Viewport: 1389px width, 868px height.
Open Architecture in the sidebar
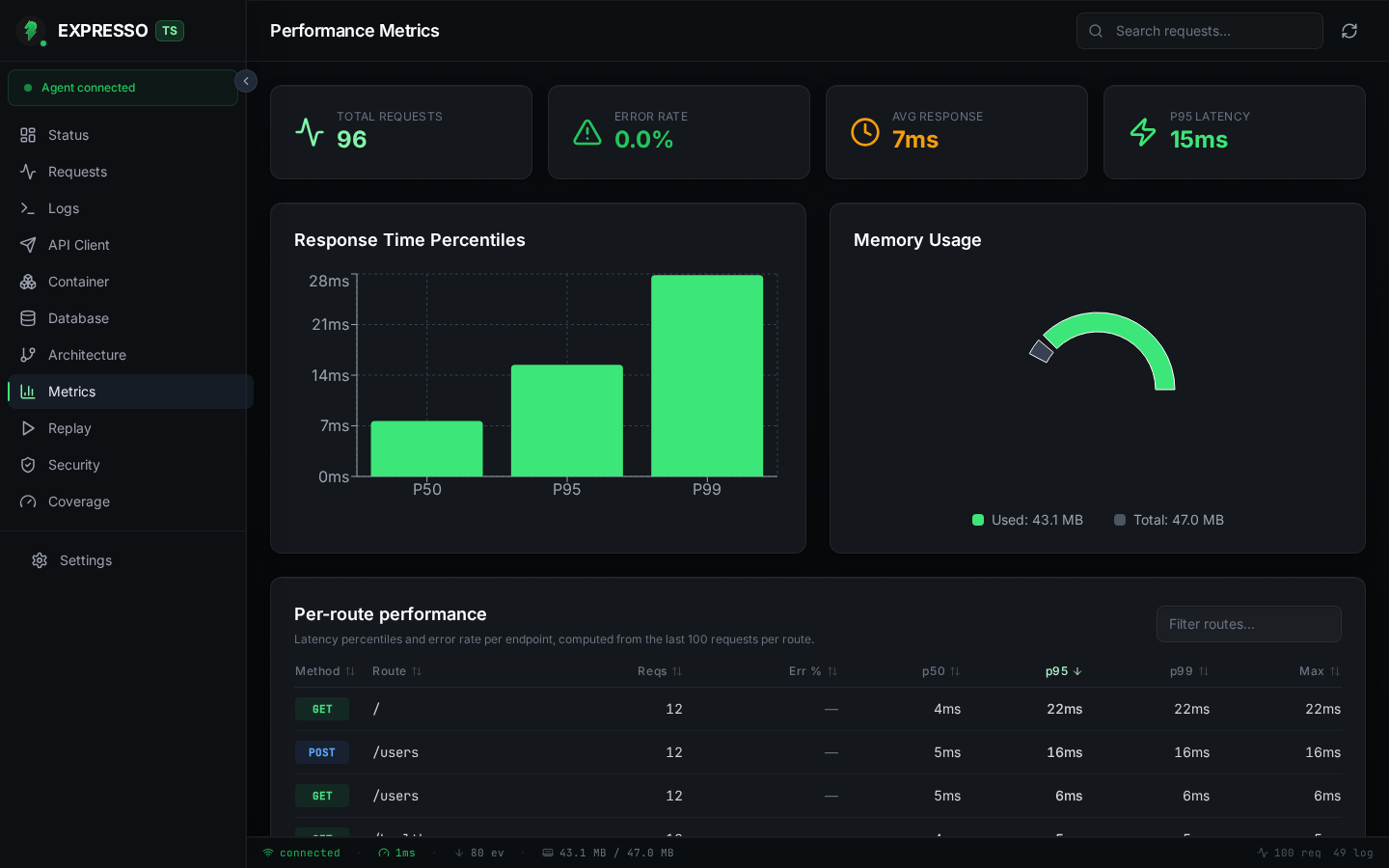tap(130, 355)
